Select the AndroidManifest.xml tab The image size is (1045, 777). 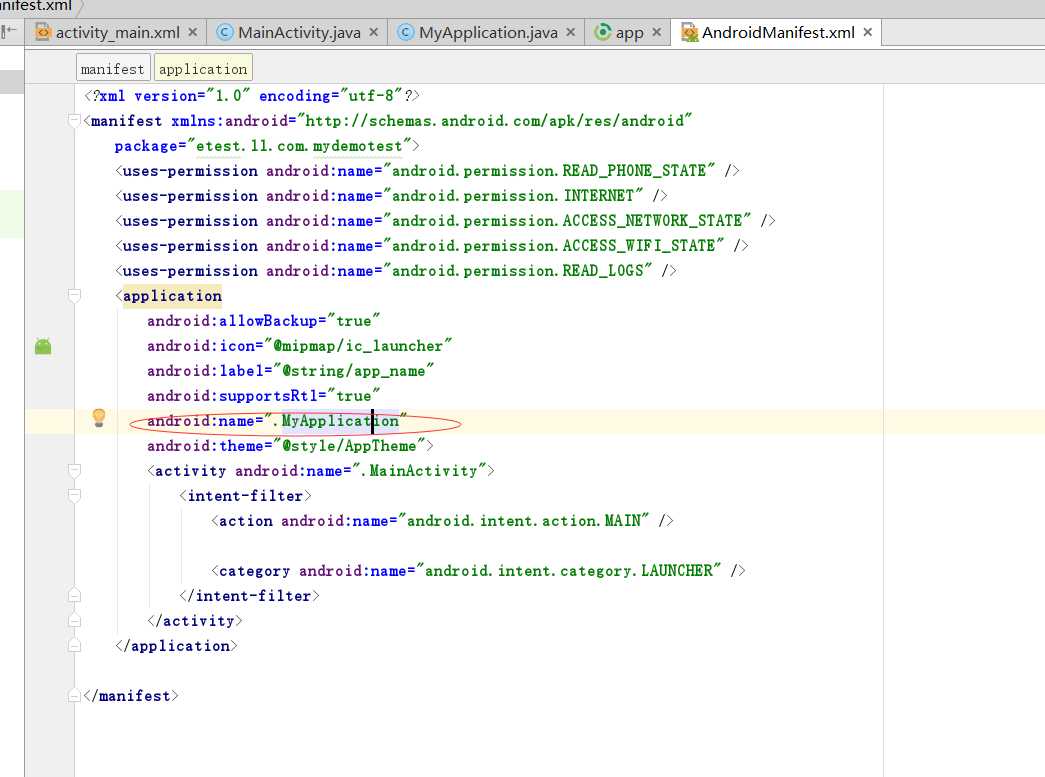(x=778, y=32)
